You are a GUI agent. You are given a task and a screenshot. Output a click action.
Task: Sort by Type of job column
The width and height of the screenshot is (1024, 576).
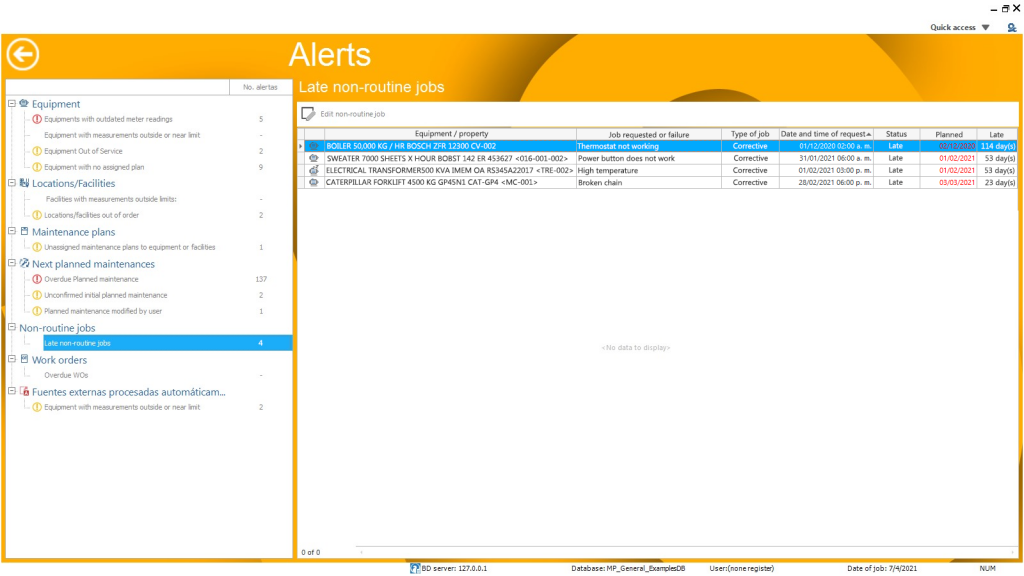tap(750, 134)
